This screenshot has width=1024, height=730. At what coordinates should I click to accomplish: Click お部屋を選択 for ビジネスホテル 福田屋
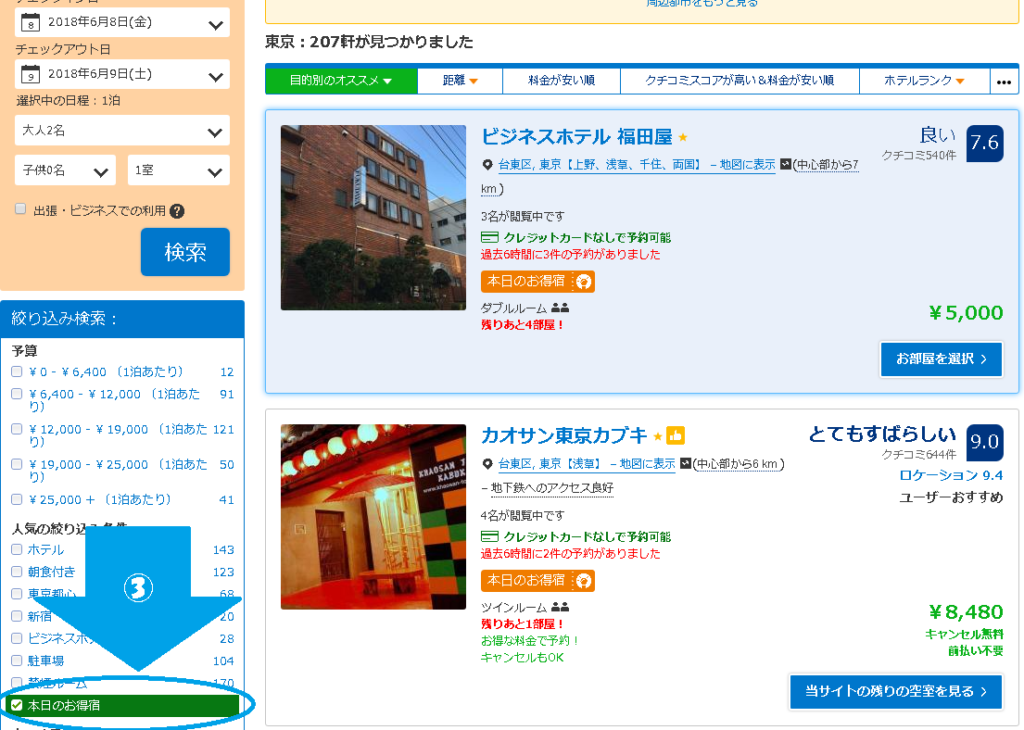[x=940, y=359]
